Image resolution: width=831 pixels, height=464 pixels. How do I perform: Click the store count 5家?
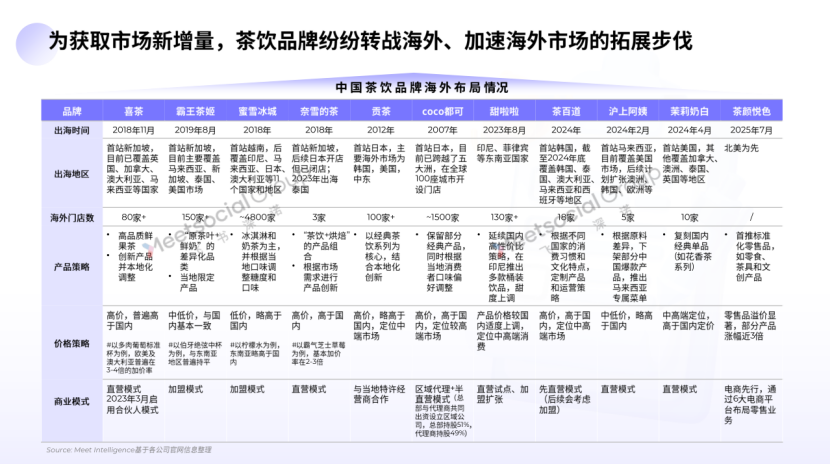[627, 218]
